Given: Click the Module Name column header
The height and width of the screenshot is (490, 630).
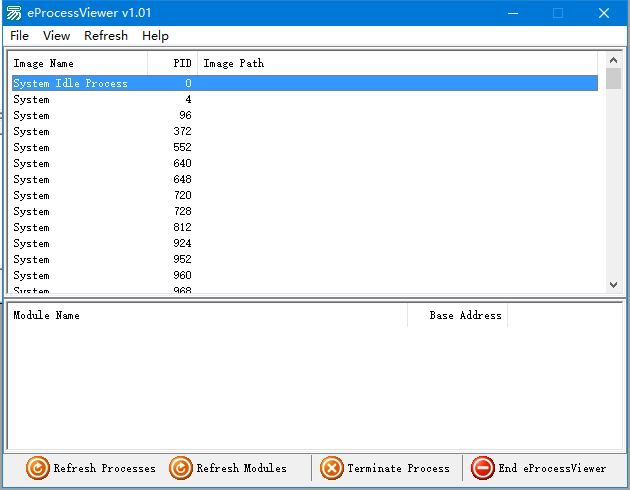Looking at the screenshot, I should point(207,315).
